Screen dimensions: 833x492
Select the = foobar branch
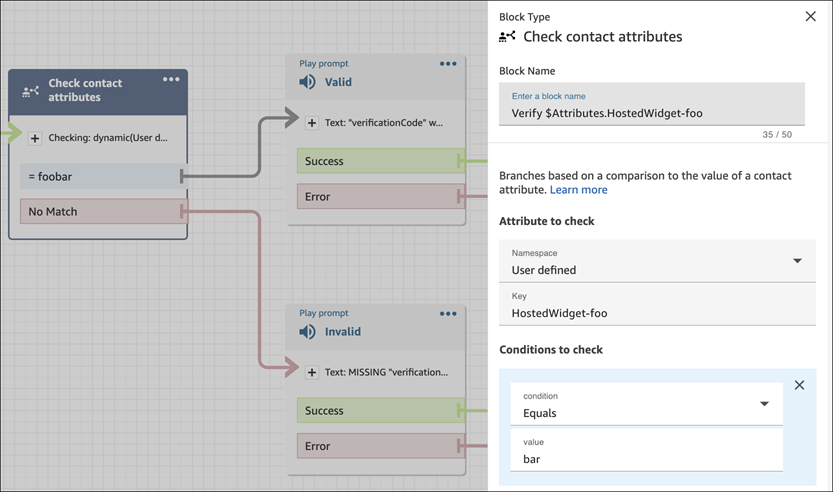[x=100, y=177]
